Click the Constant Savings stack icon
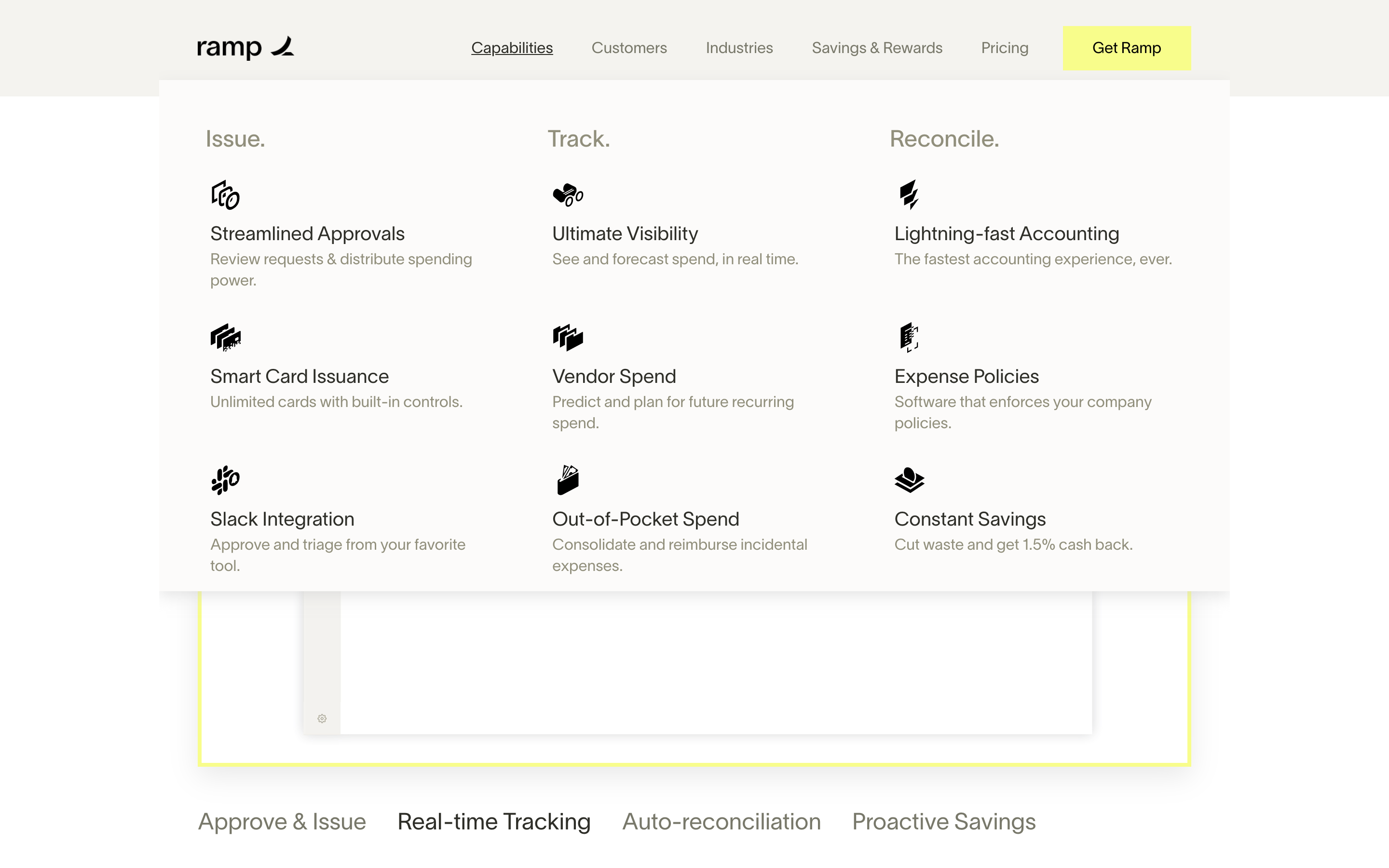The width and height of the screenshot is (1389, 868). pyautogui.click(x=909, y=480)
